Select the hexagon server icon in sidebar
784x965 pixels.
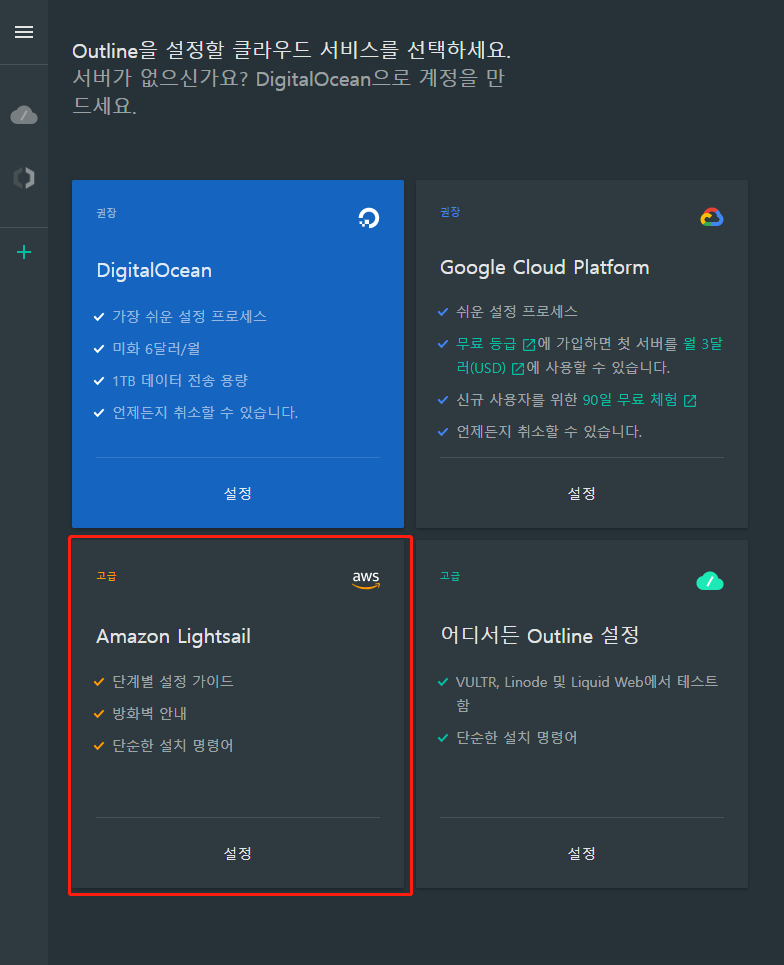pyautogui.click(x=24, y=178)
